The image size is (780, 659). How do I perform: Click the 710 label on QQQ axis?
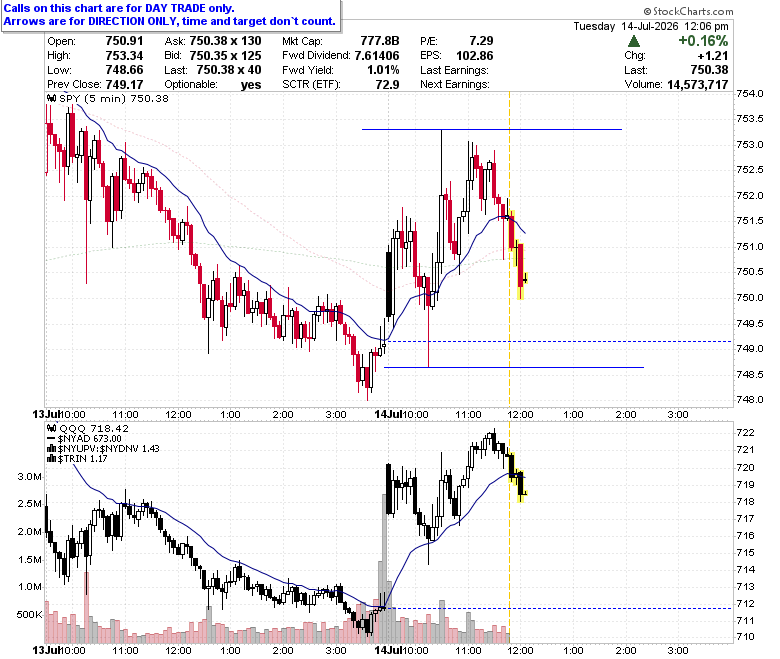(745, 637)
